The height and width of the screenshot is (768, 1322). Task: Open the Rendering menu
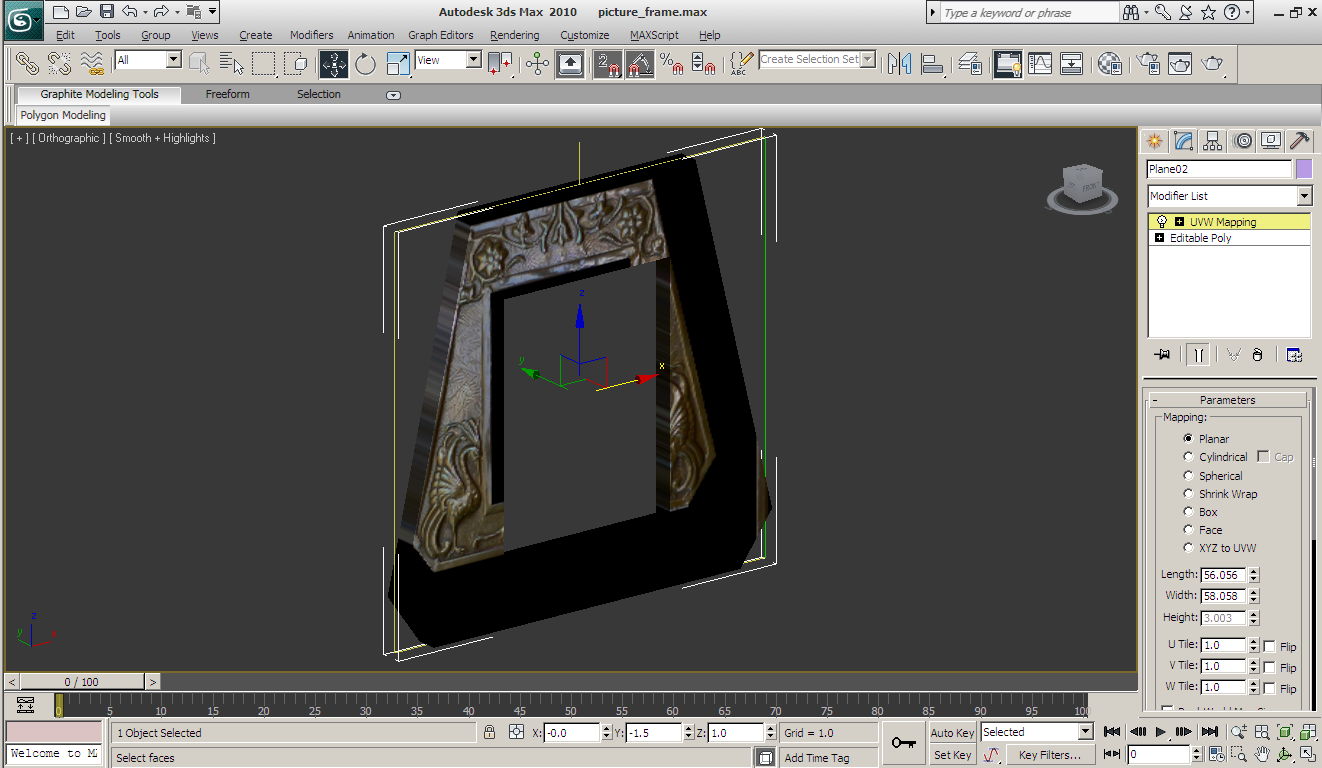coord(514,35)
